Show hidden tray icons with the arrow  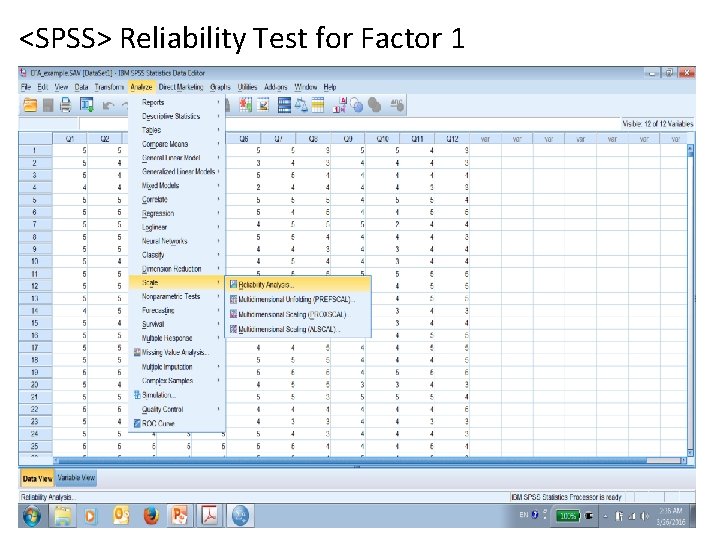click(x=605, y=516)
